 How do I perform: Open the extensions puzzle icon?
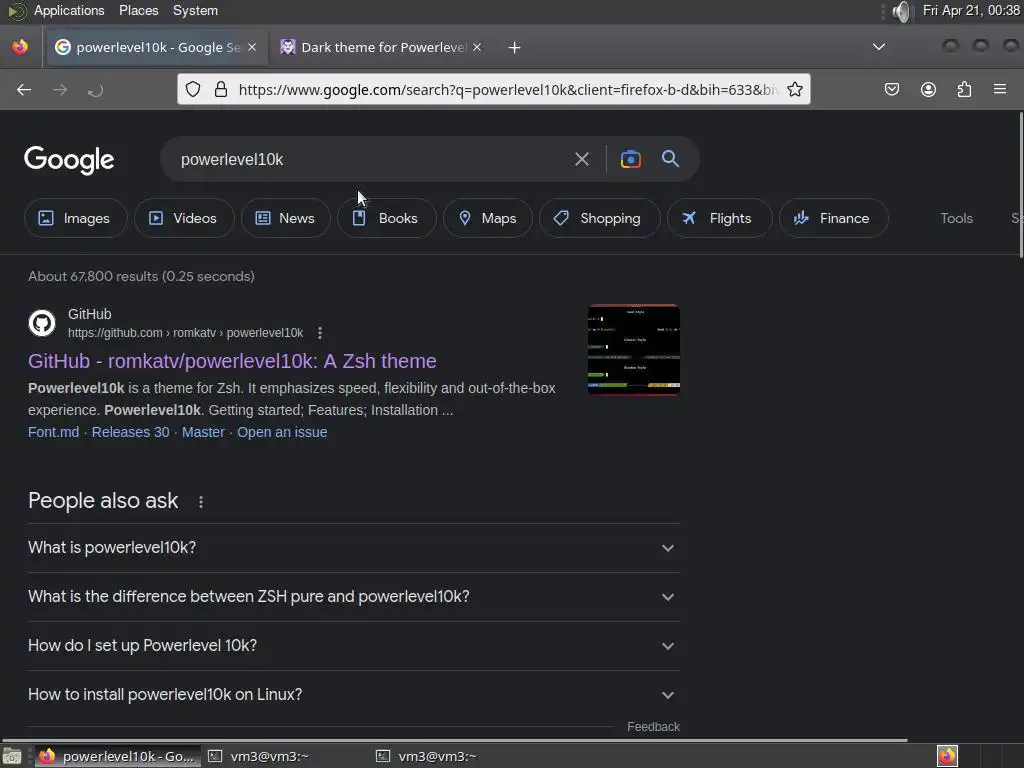964,89
